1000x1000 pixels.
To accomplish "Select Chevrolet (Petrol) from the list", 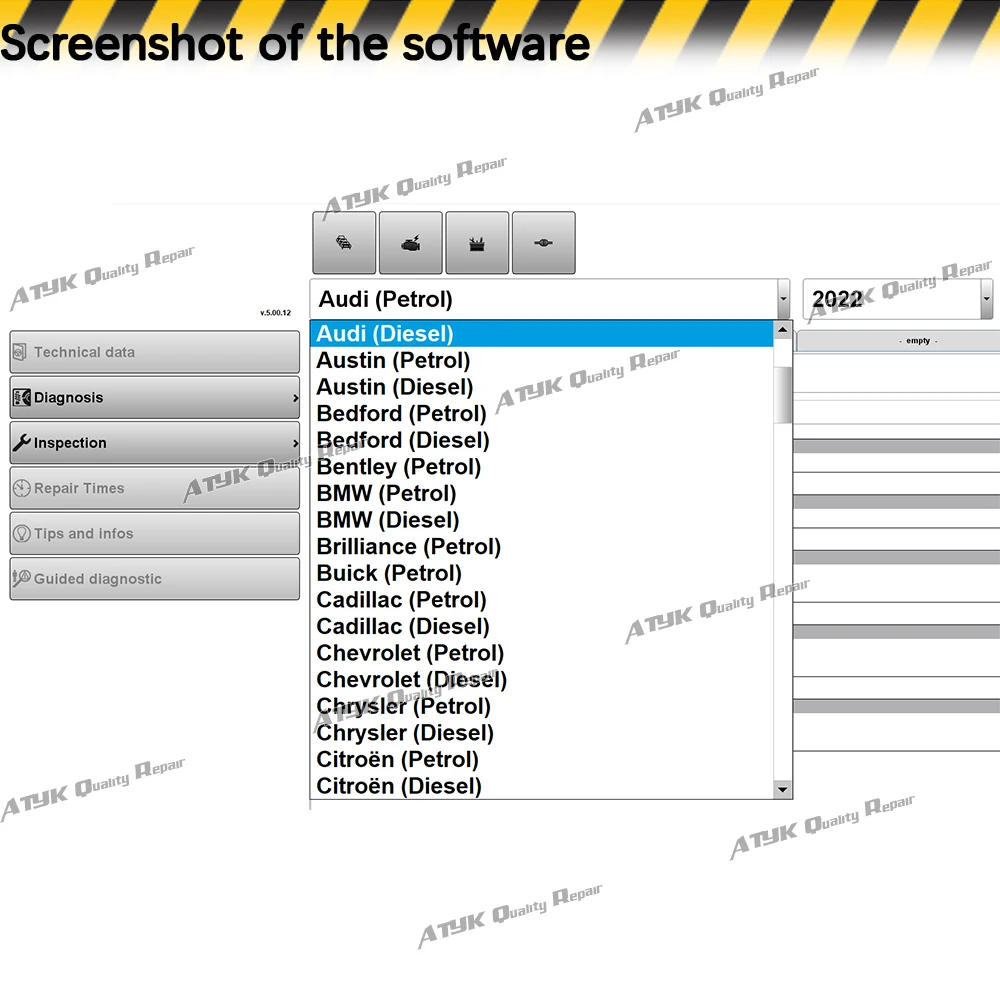I will 542,653.
